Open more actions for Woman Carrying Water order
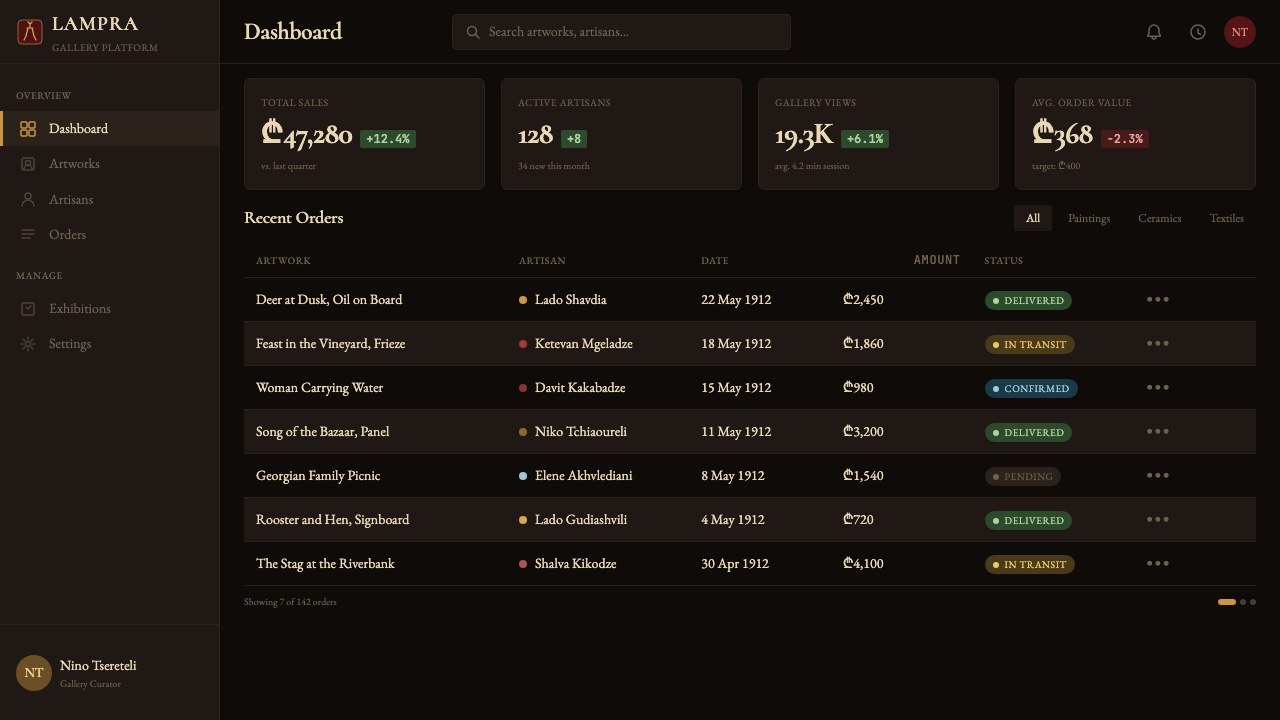 1158,387
